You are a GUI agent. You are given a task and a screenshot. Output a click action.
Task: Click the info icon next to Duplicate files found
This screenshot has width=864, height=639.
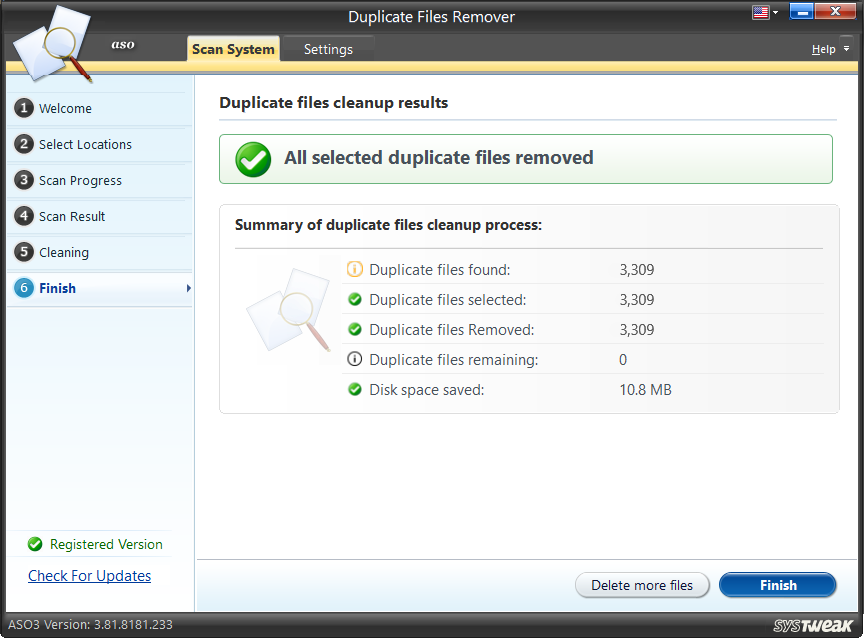pyautogui.click(x=355, y=269)
